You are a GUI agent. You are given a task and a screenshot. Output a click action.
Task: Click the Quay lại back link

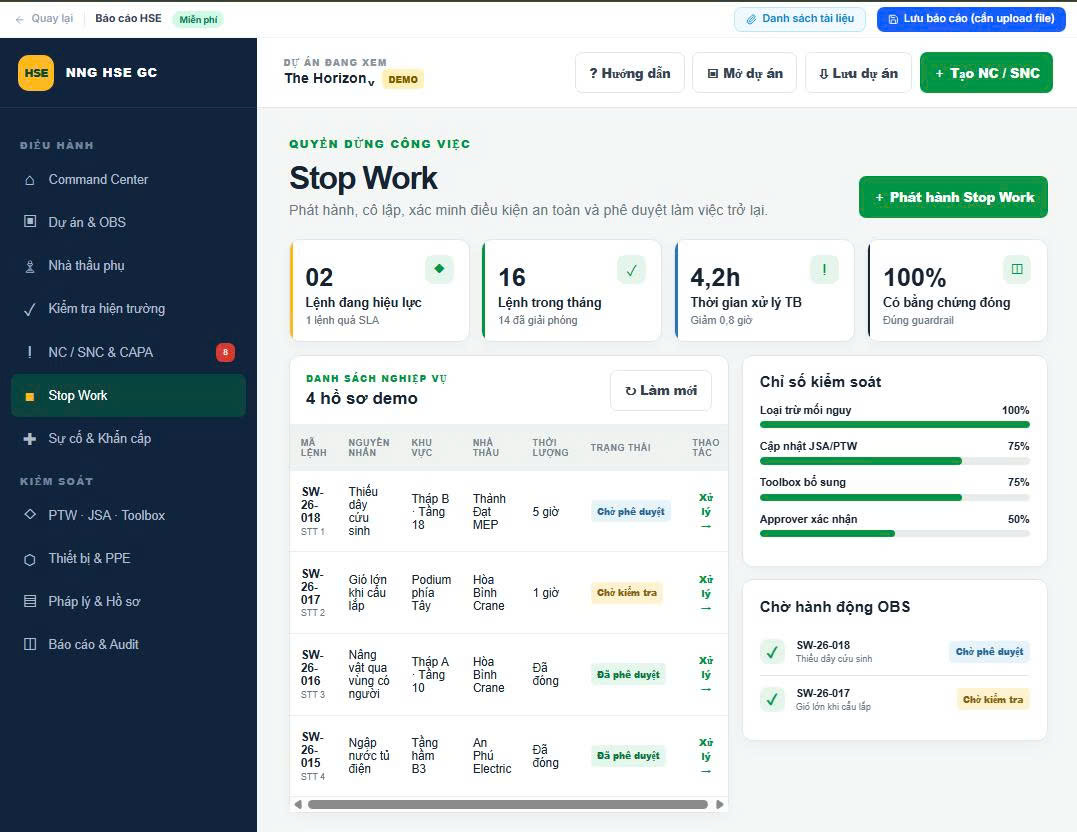pyautogui.click(x=44, y=19)
